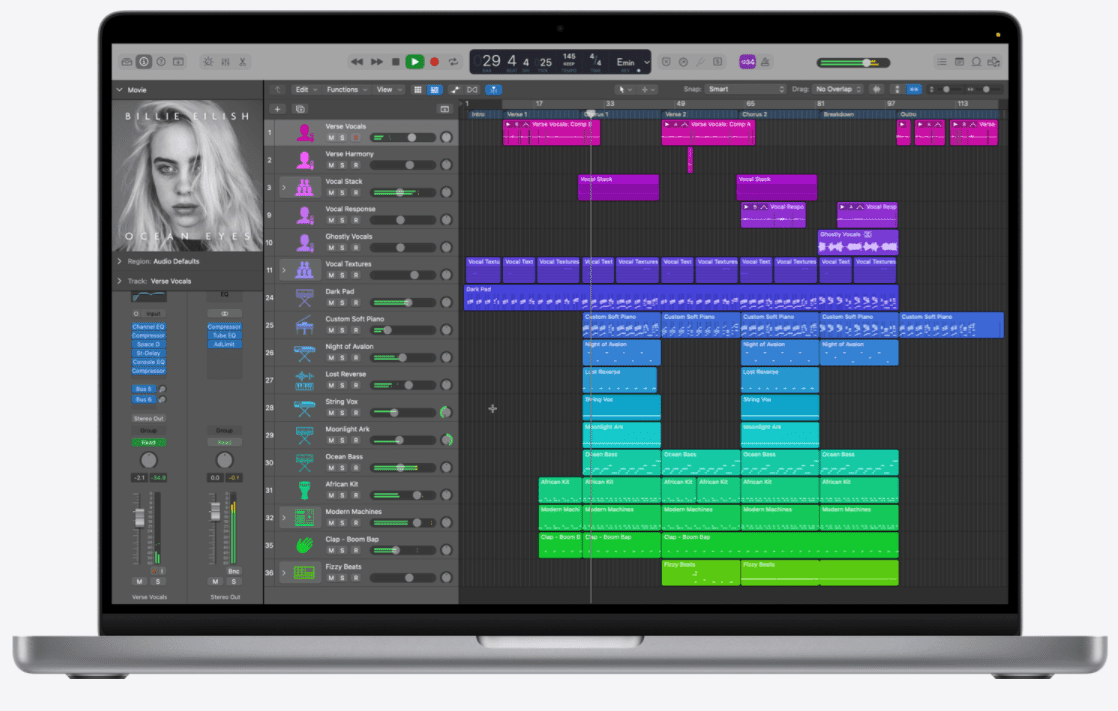Click the Channel EQ plugin slot
This screenshot has height=711, width=1118.
(x=148, y=327)
